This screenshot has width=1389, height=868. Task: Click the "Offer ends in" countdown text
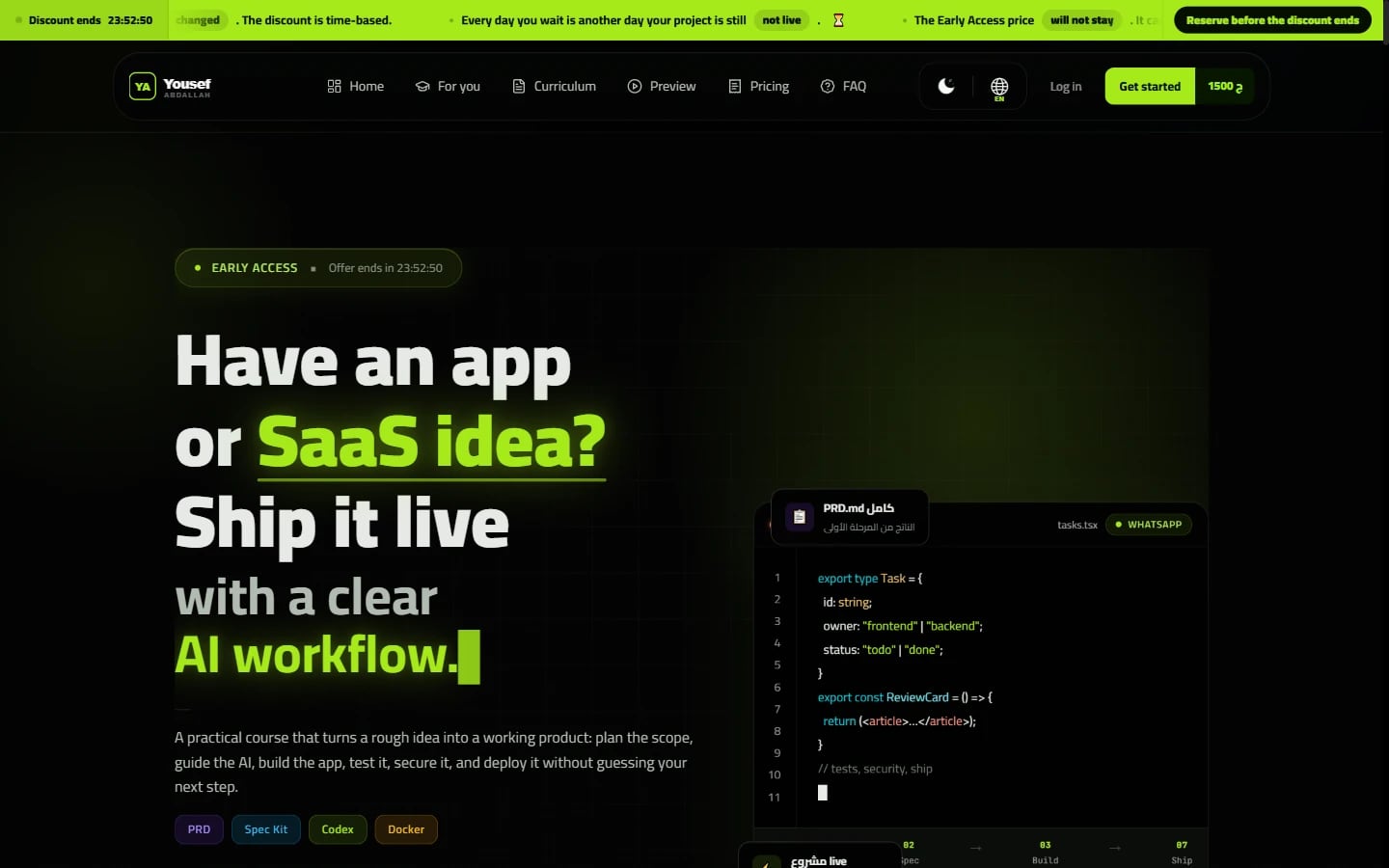(x=386, y=268)
